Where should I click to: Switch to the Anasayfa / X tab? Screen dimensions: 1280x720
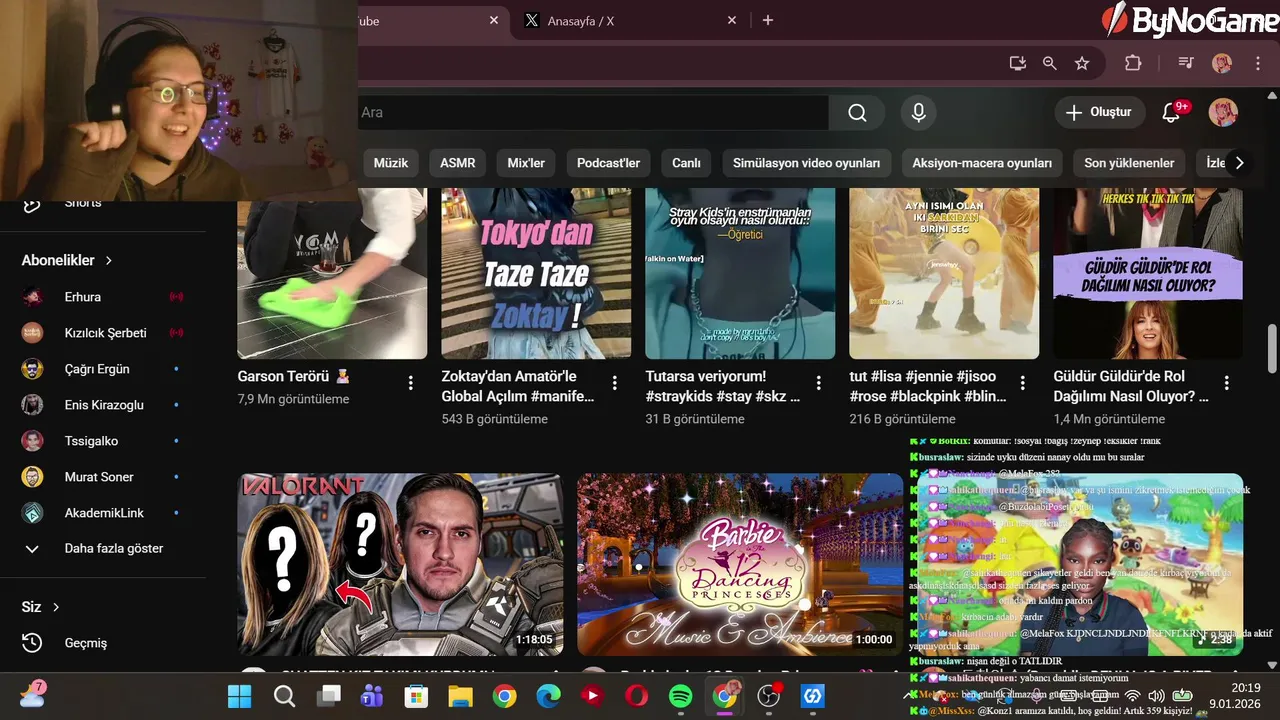630,20
